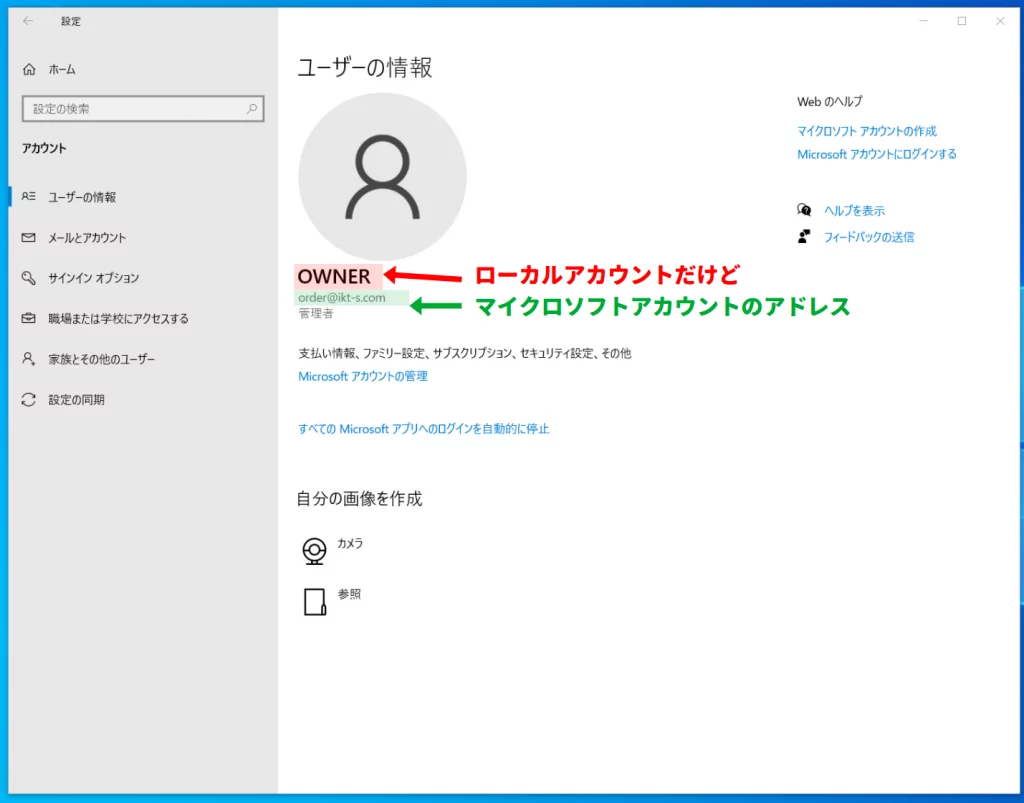Viewport: 1024px width, 803px height.
Task: Click the browse file icon next to 参照
Action: coord(315,601)
